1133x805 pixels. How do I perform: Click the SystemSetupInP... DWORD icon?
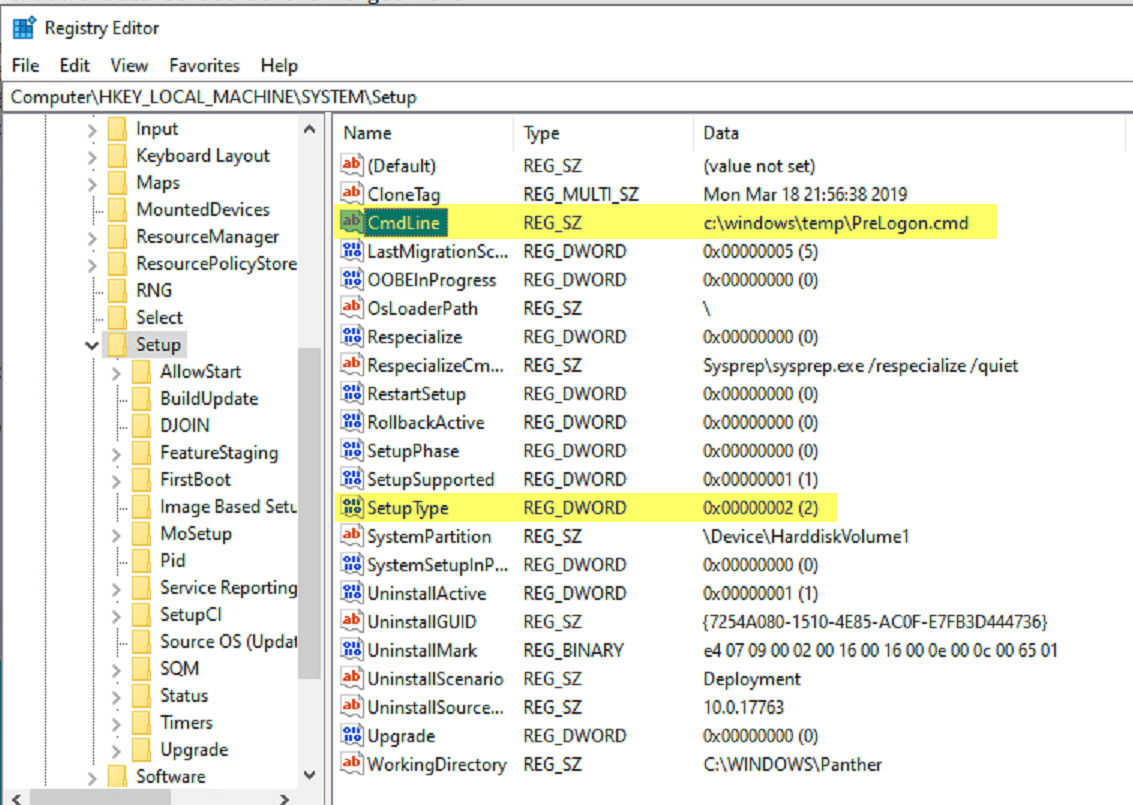pos(352,564)
